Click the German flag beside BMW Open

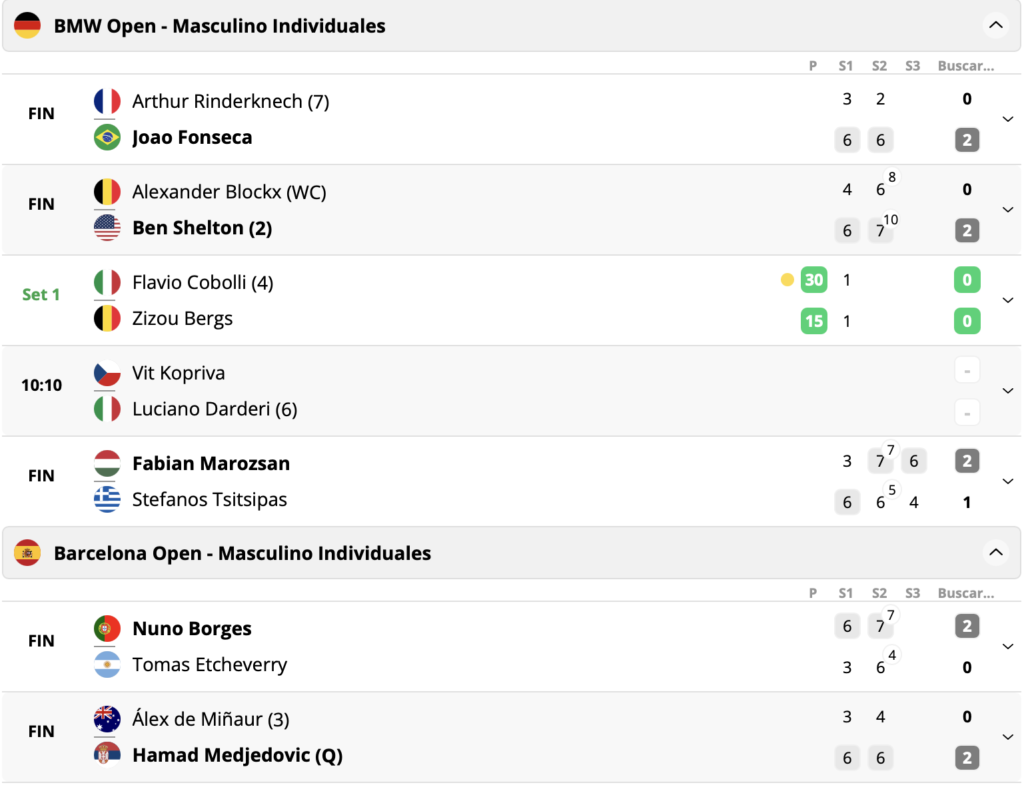(27, 26)
